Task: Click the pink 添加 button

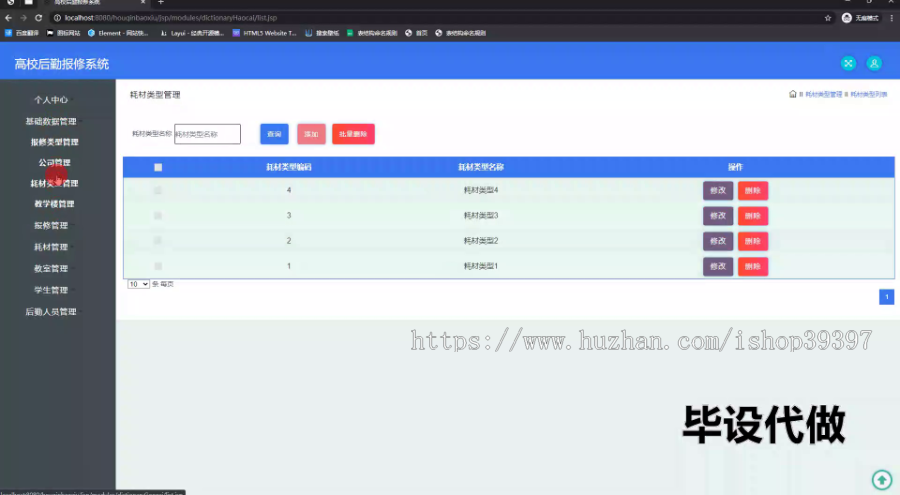Action: click(x=311, y=134)
